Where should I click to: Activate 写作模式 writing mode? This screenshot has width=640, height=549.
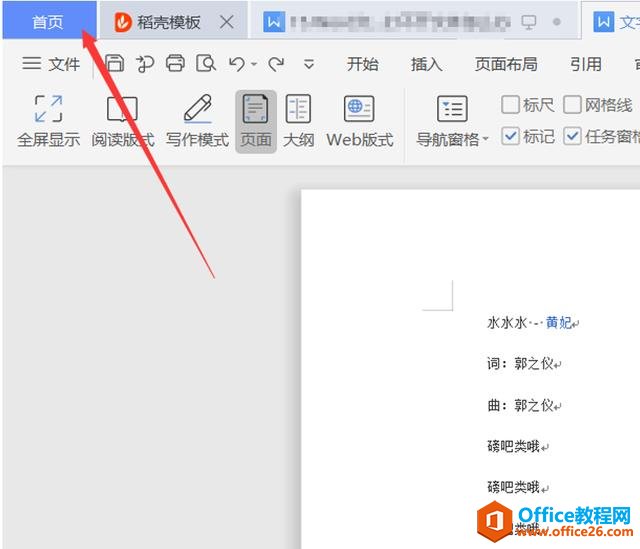[197, 121]
